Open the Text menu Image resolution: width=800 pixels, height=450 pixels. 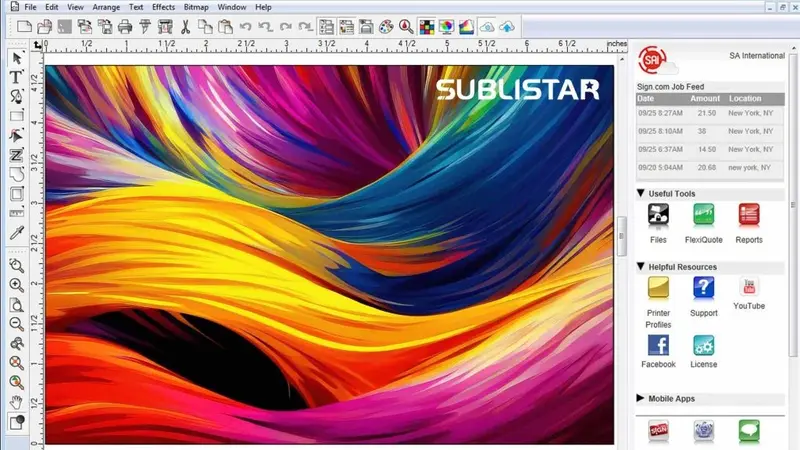click(x=136, y=7)
